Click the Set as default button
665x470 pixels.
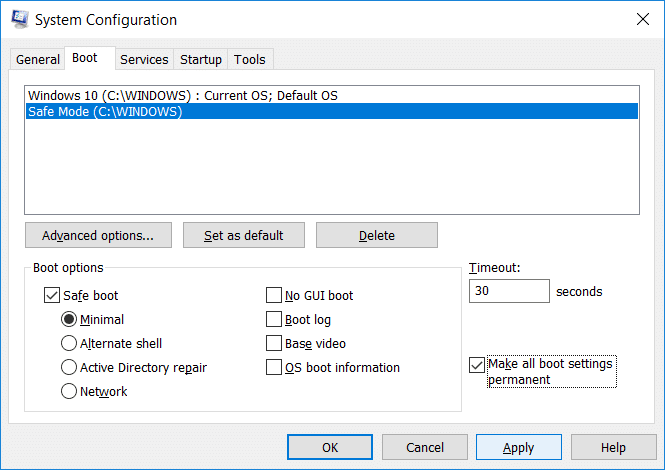[243, 236]
